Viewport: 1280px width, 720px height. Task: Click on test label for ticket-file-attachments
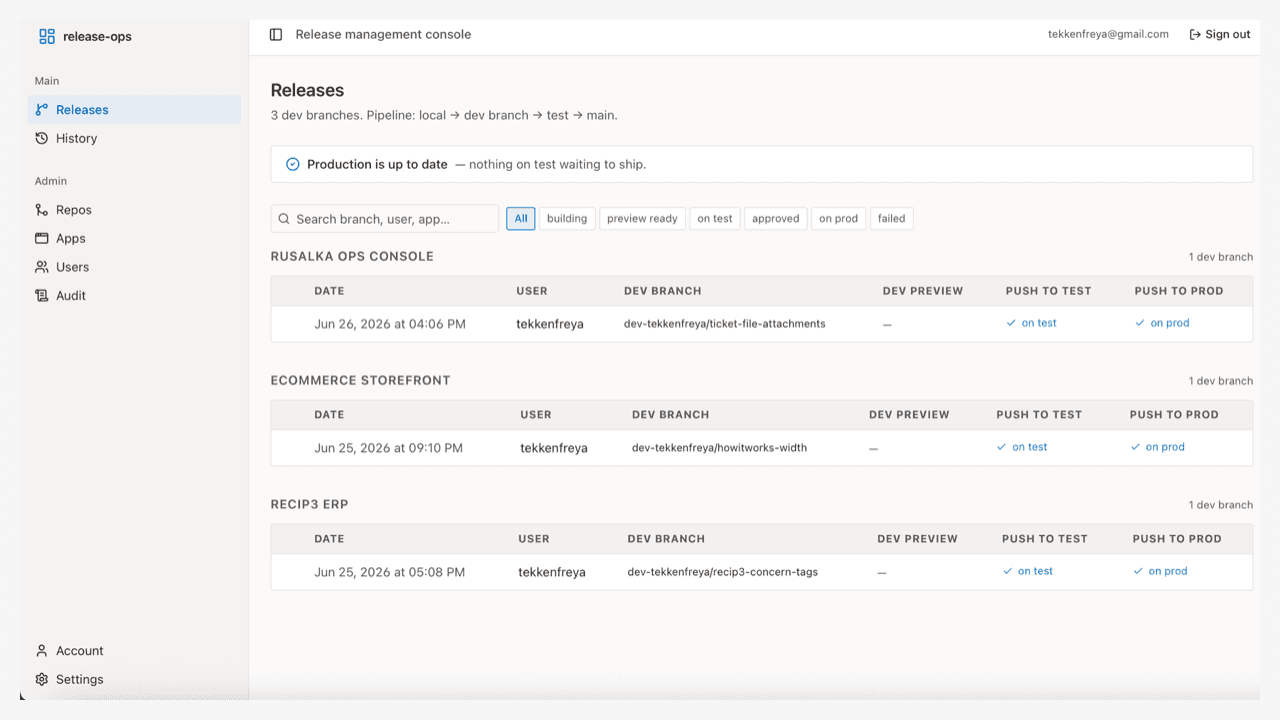1039,323
